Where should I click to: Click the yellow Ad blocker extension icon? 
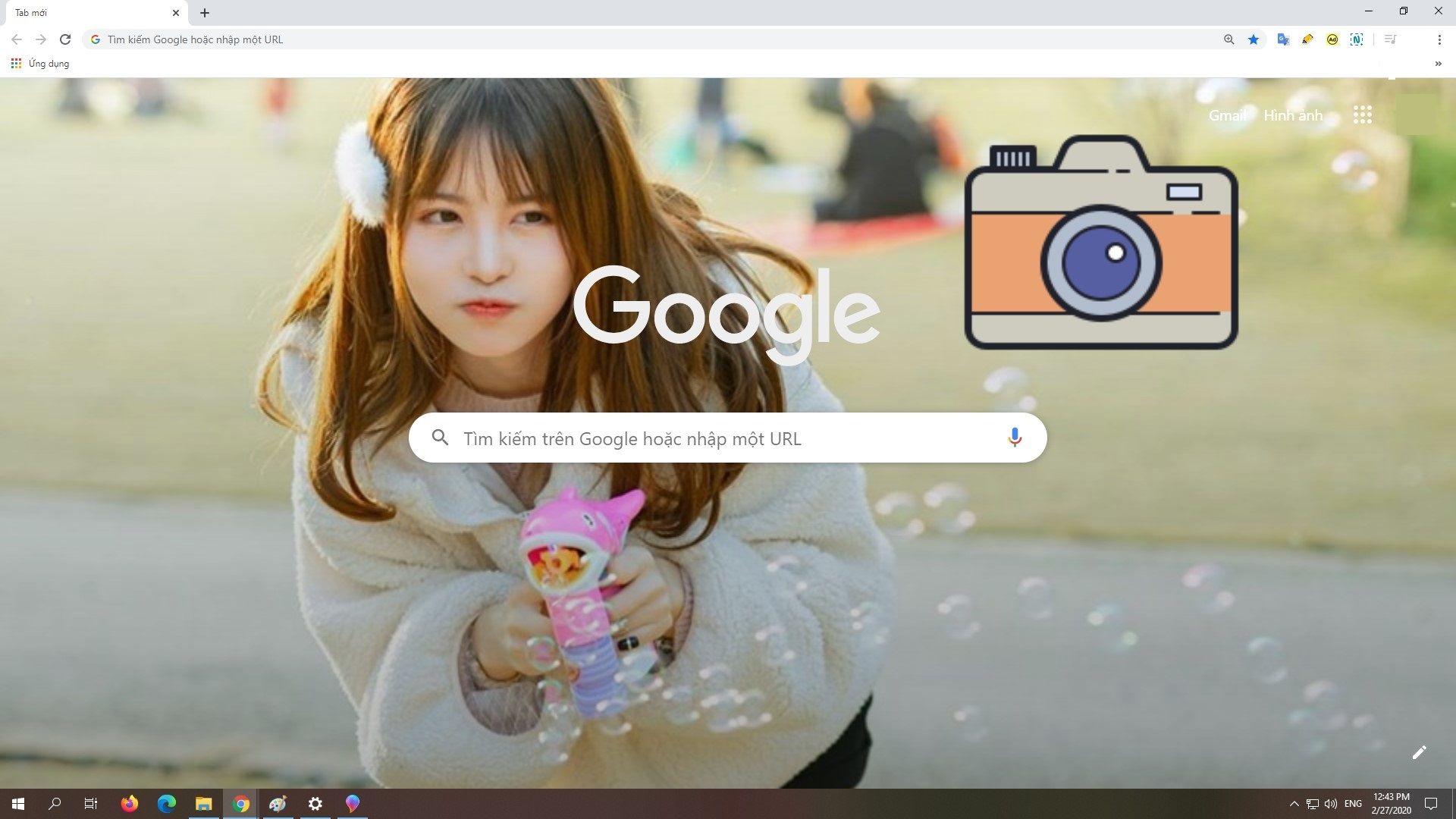point(1332,39)
